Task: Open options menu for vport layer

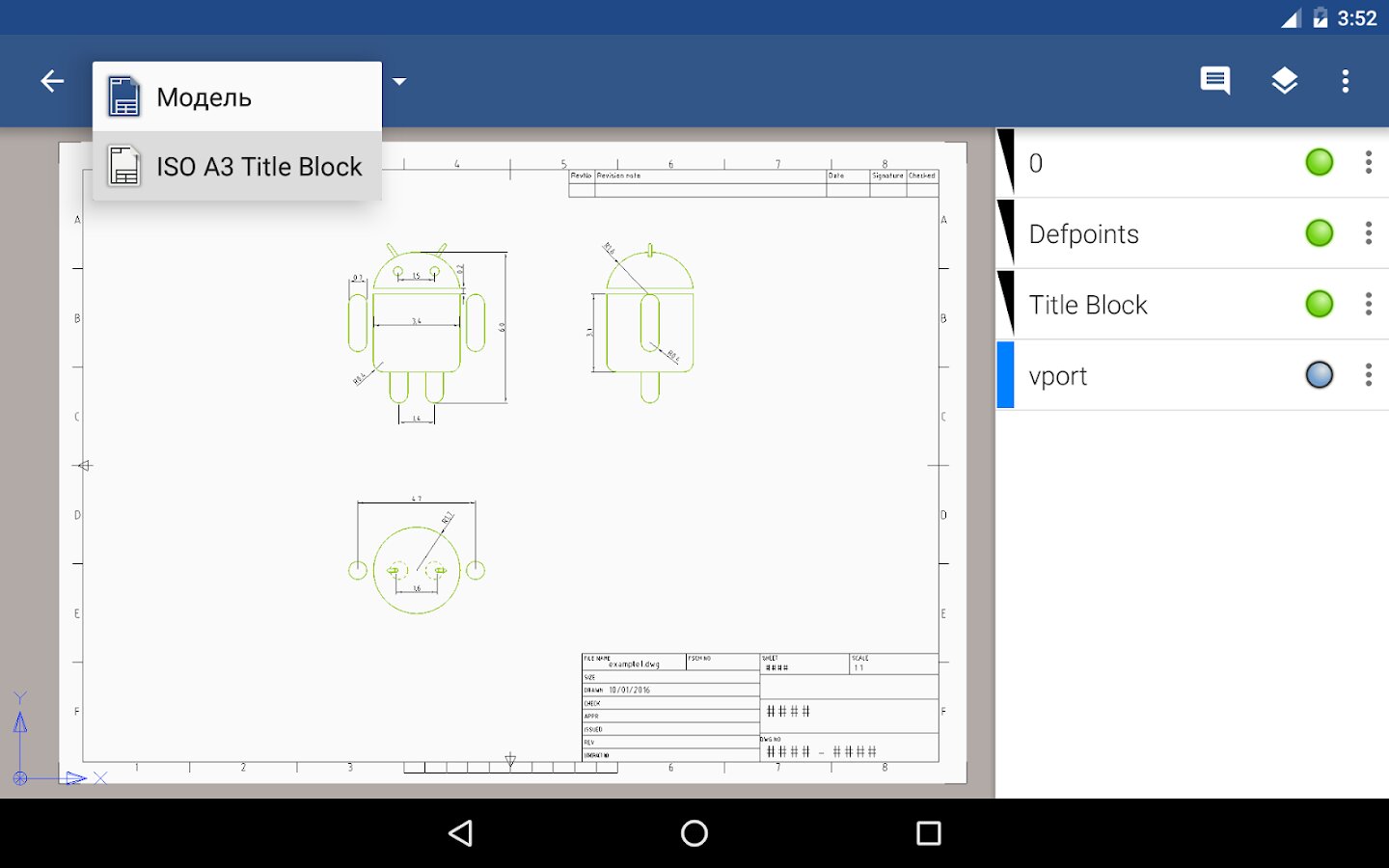Action: pyautogui.click(x=1369, y=374)
